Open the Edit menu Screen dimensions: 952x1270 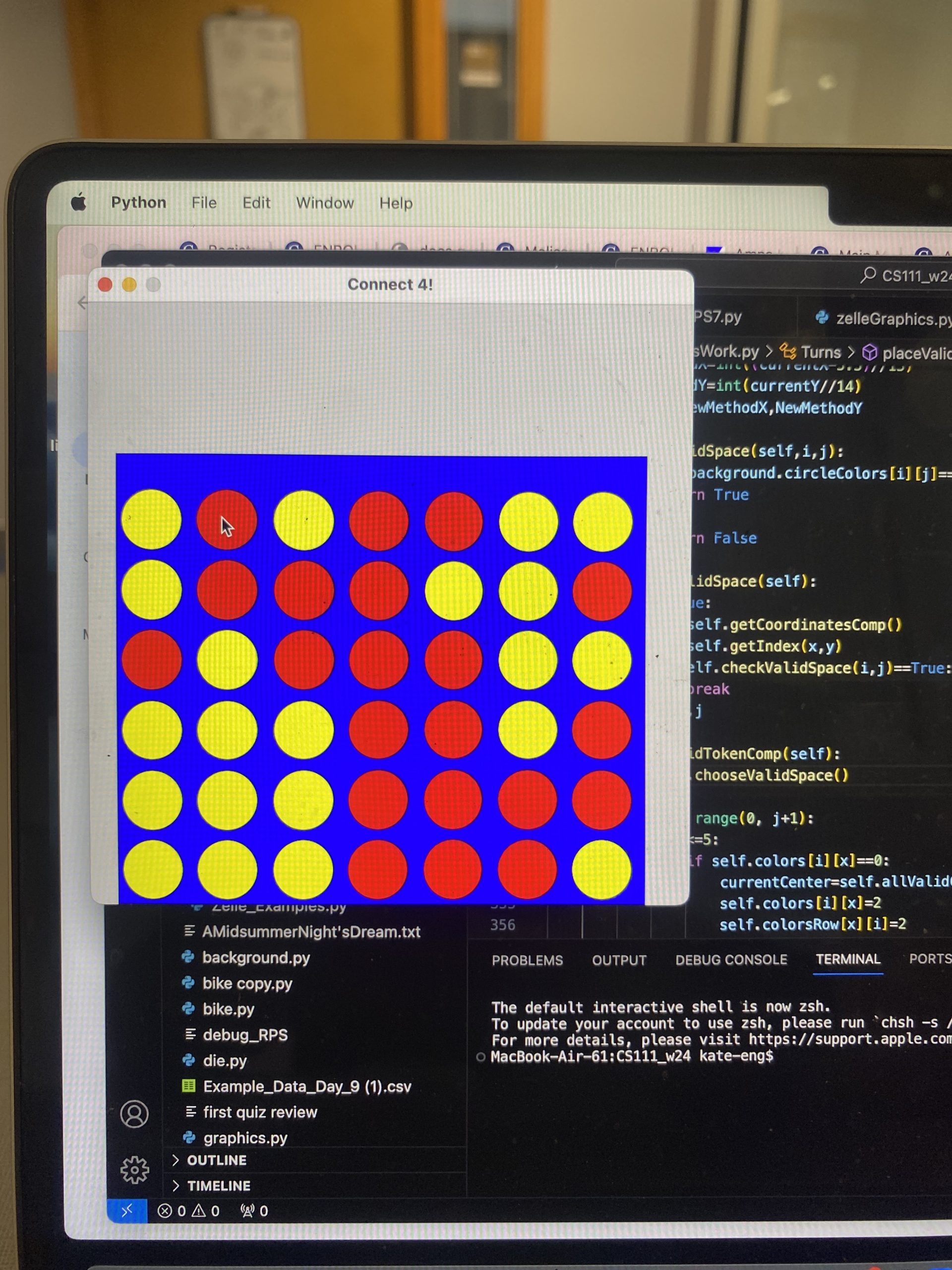click(x=256, y=203)
